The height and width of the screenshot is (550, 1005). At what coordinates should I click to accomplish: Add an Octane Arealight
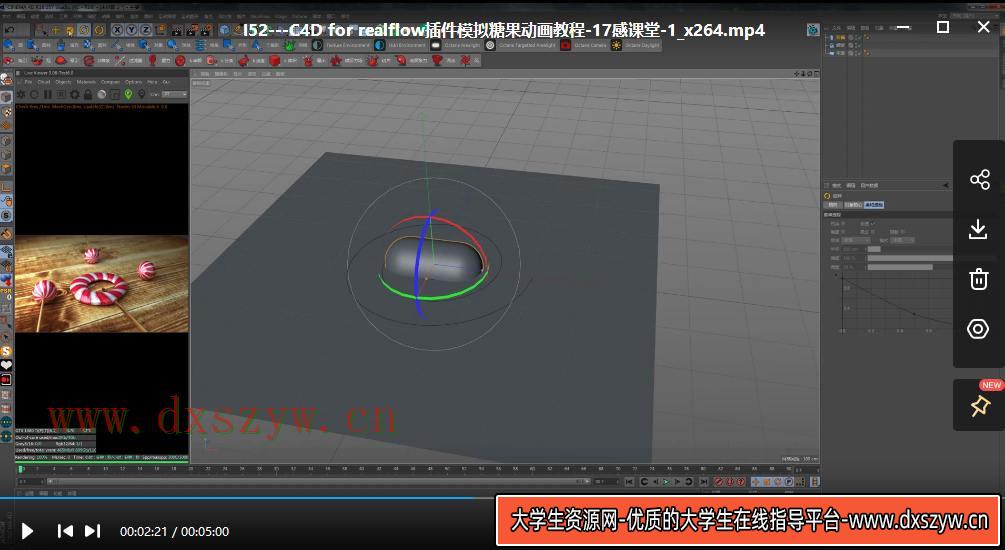click(456, 46)
